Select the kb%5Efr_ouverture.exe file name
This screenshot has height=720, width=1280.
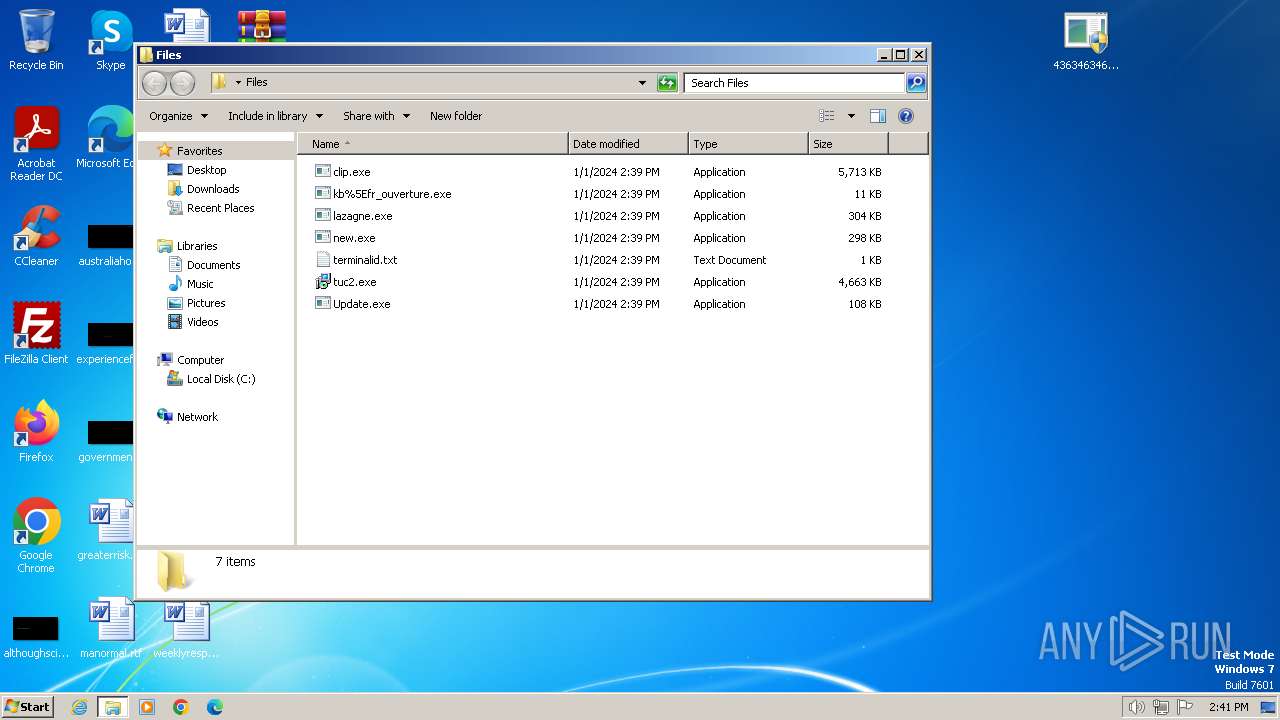392,194
